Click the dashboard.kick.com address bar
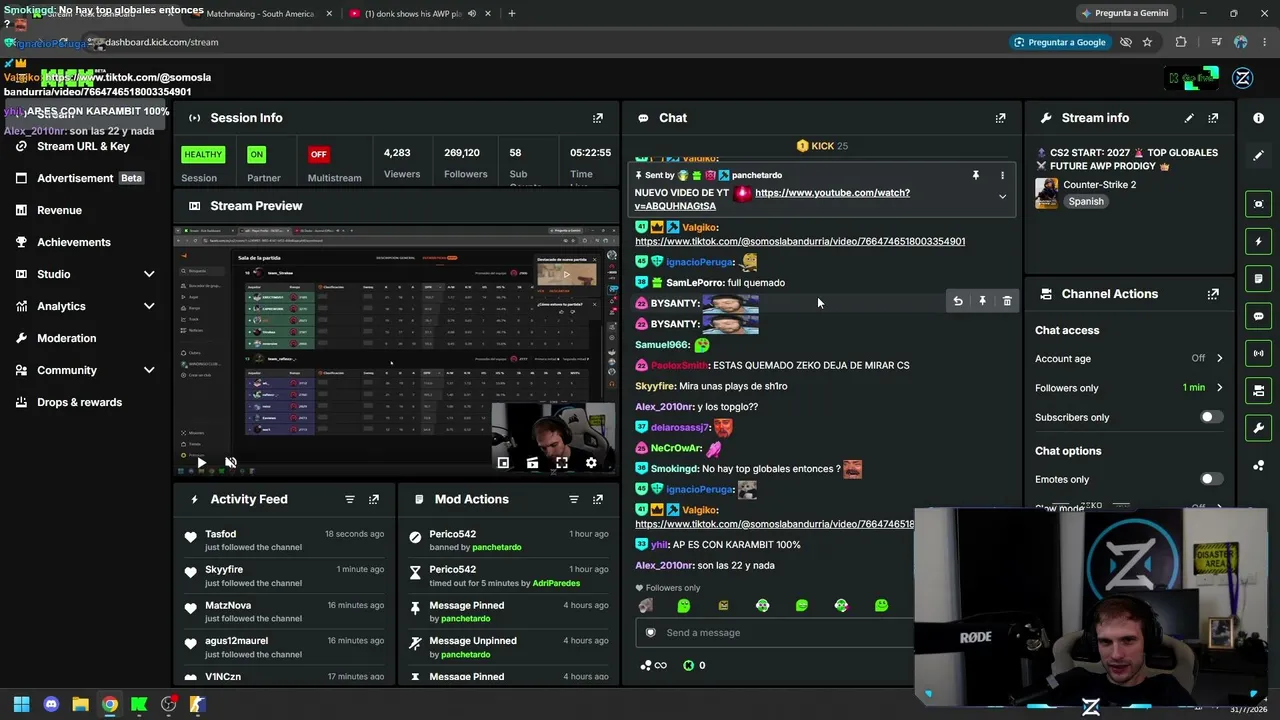1280x720 pixels. click(161, 42)
